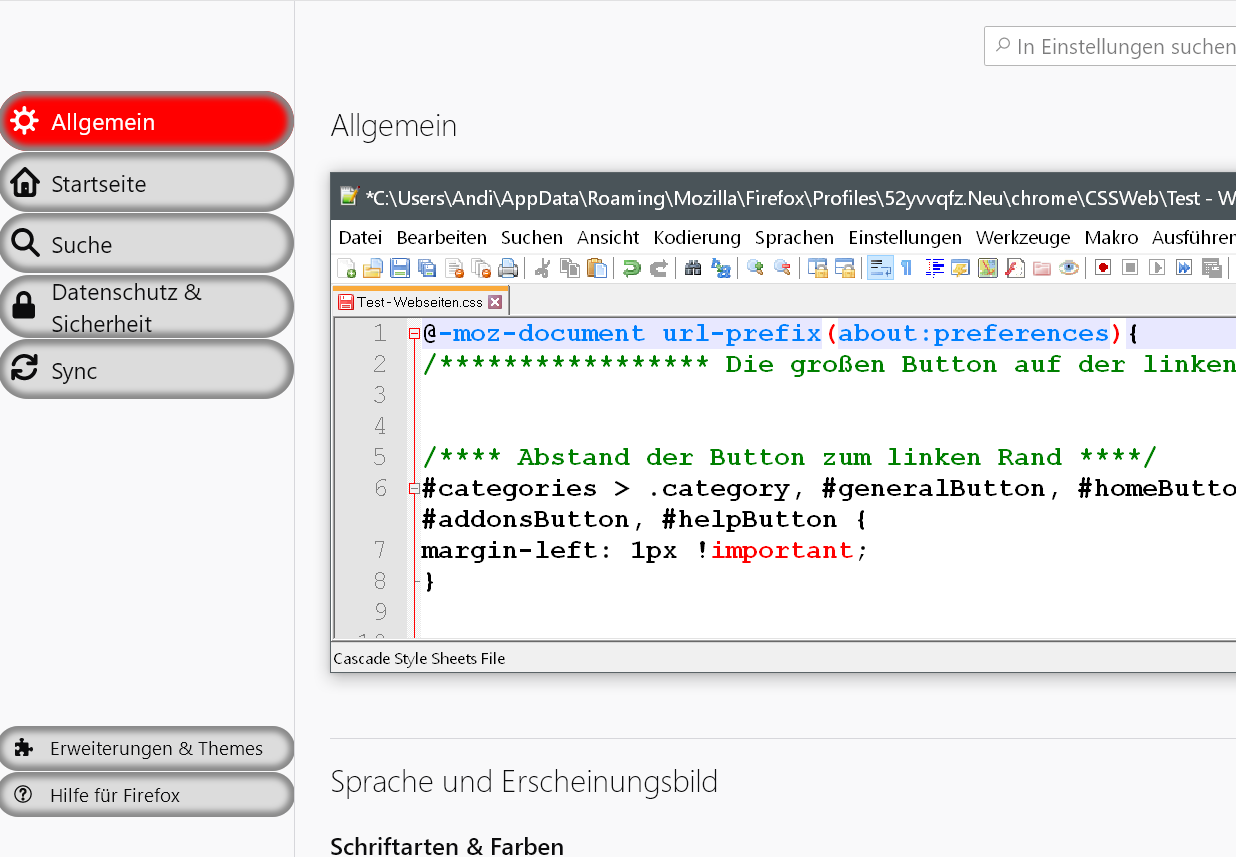Image resolution: width=1236 pixels, height=857 pixels.
Task: Open the Sync settings category
Action: coord(146,370)
